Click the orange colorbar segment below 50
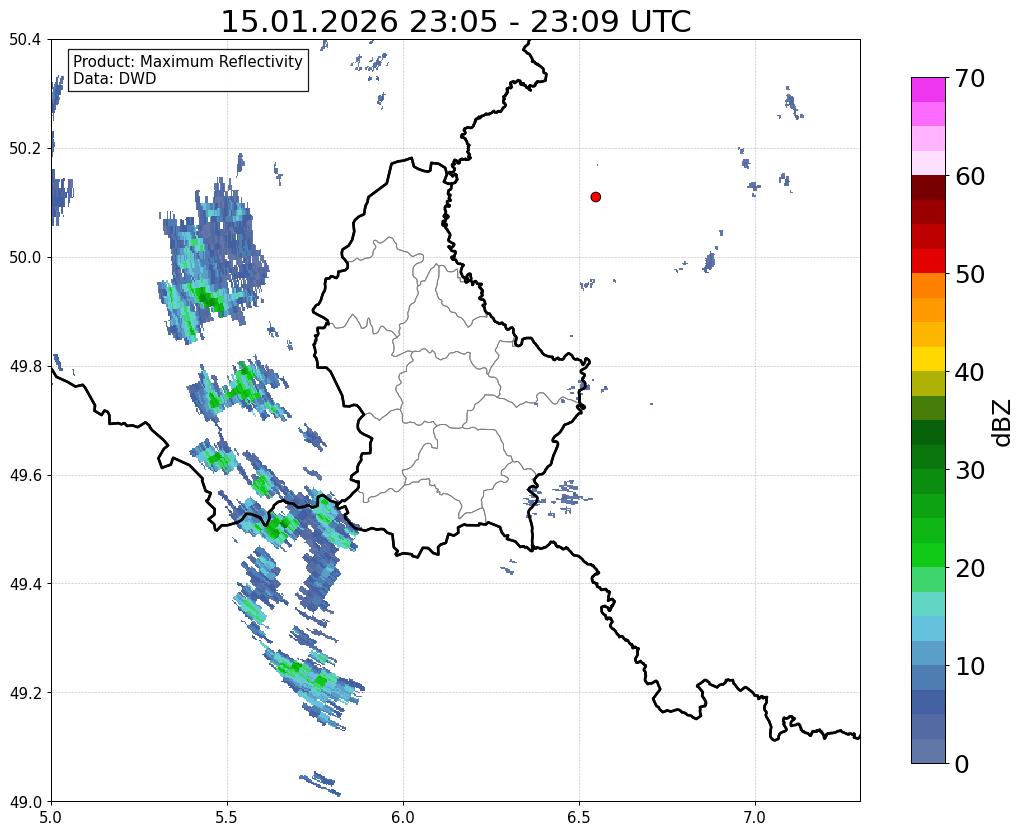 928,286
